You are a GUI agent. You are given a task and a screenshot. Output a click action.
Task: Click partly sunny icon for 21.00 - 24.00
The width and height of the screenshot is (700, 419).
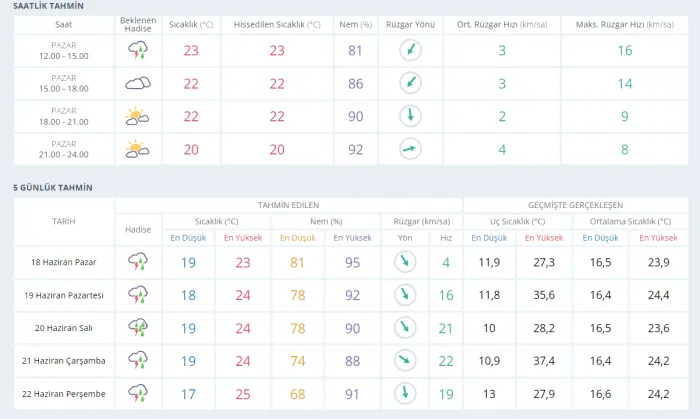[x=137, y=149]
